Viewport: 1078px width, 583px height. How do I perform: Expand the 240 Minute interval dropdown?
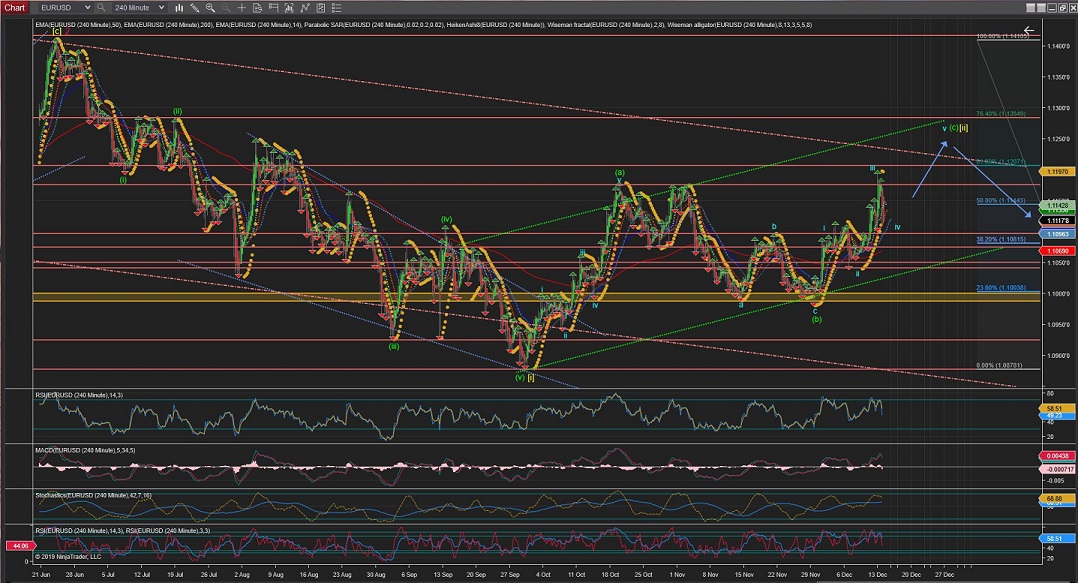(161, 8)
